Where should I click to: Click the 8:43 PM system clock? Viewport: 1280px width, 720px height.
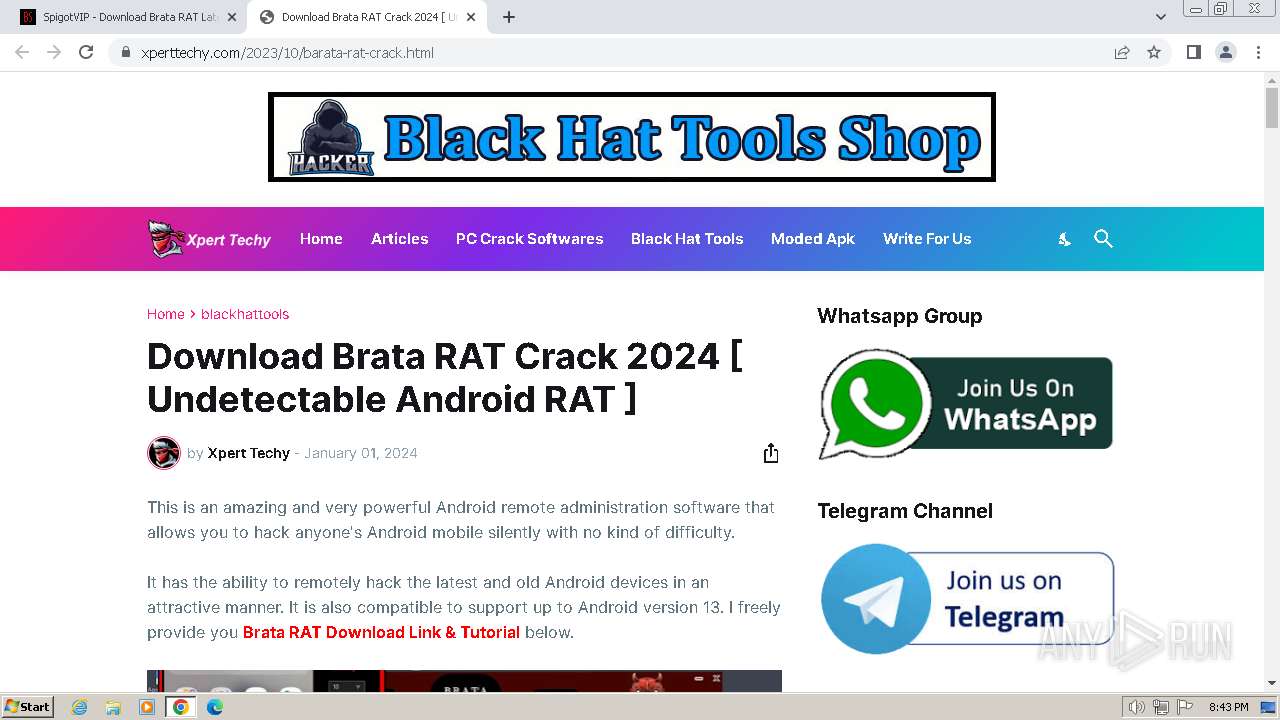1228,707
